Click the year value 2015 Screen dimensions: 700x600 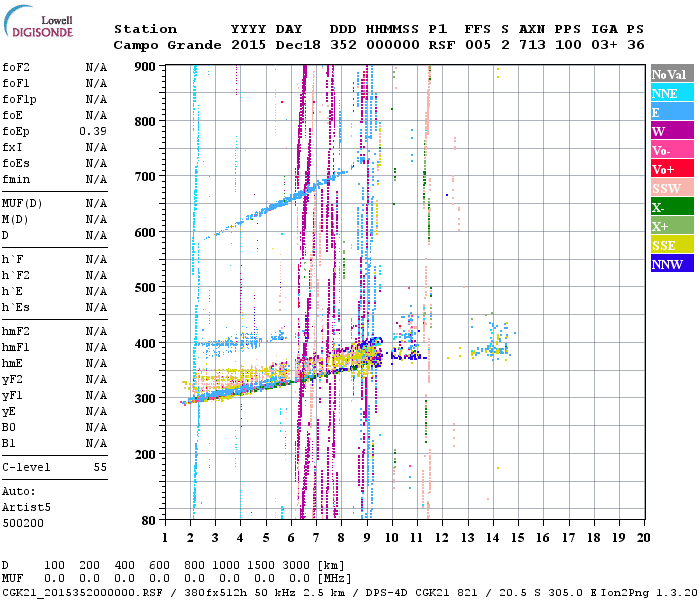click(x=248, y=45)
